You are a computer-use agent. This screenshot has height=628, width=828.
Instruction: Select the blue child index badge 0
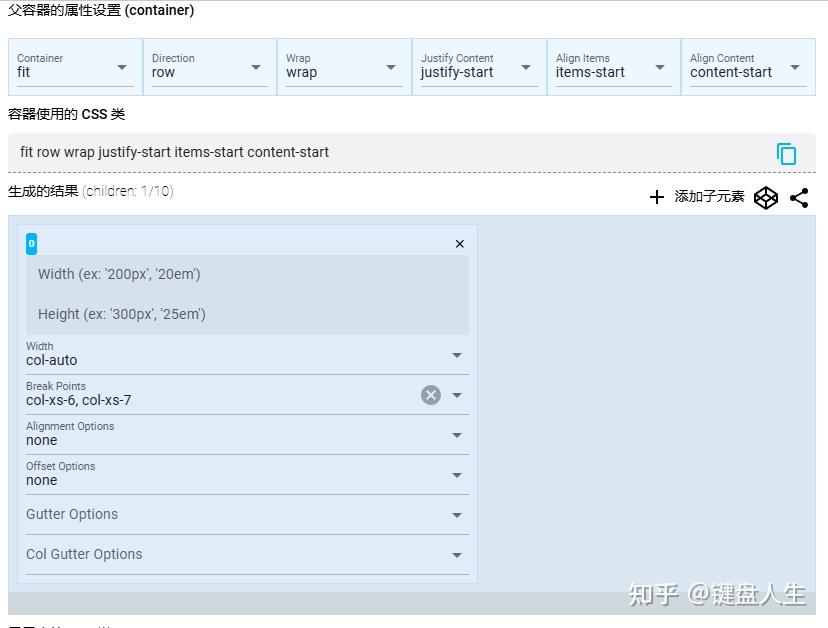(31, 243)
